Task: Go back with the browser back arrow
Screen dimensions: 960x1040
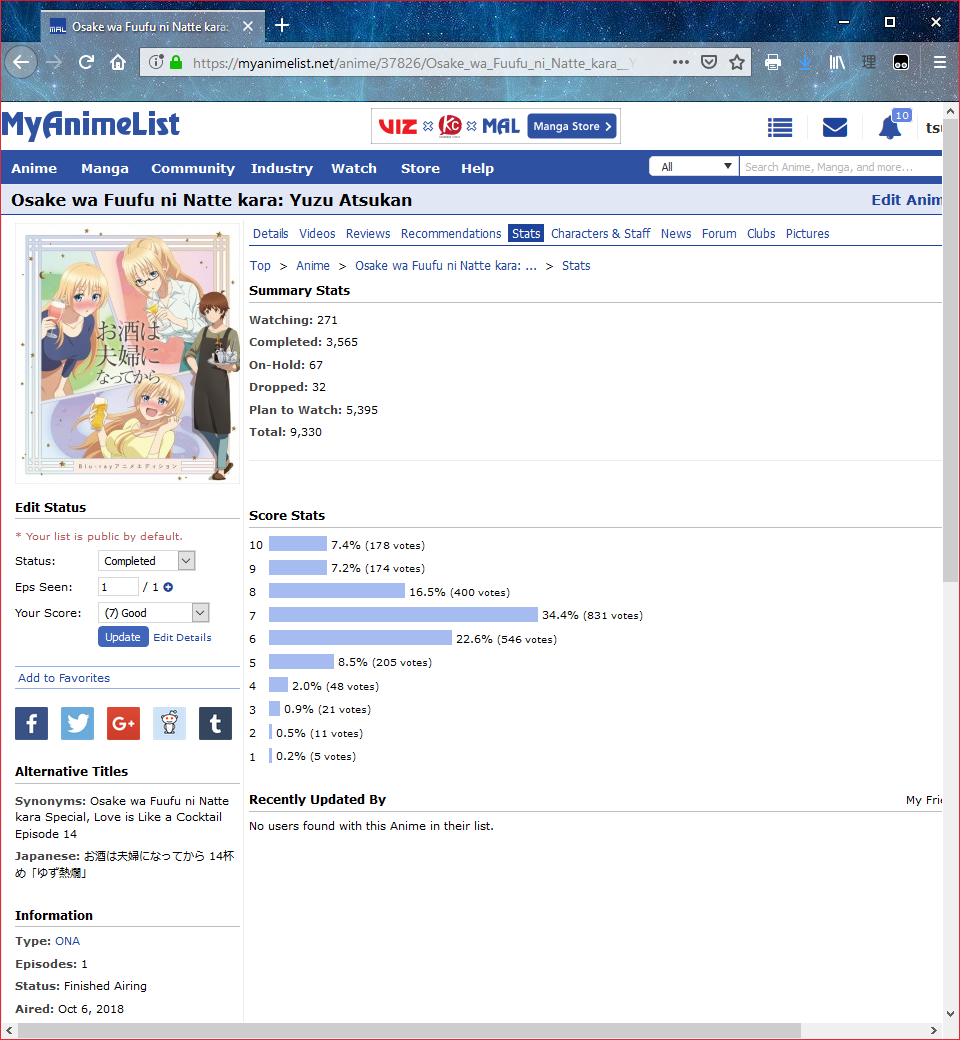Action: 21,62
